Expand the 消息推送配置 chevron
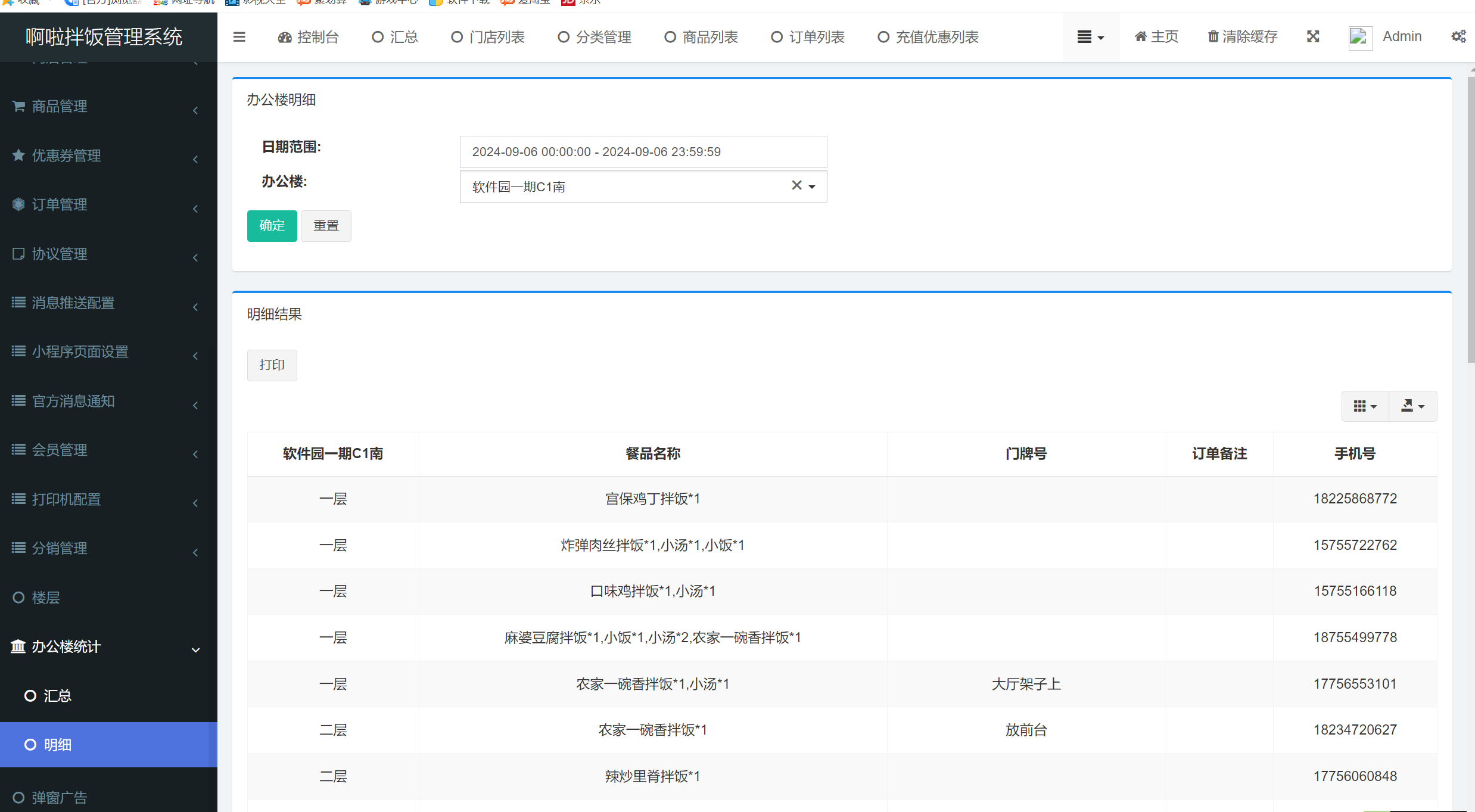This screenshot has width=1475, height=812. [195, 307]
